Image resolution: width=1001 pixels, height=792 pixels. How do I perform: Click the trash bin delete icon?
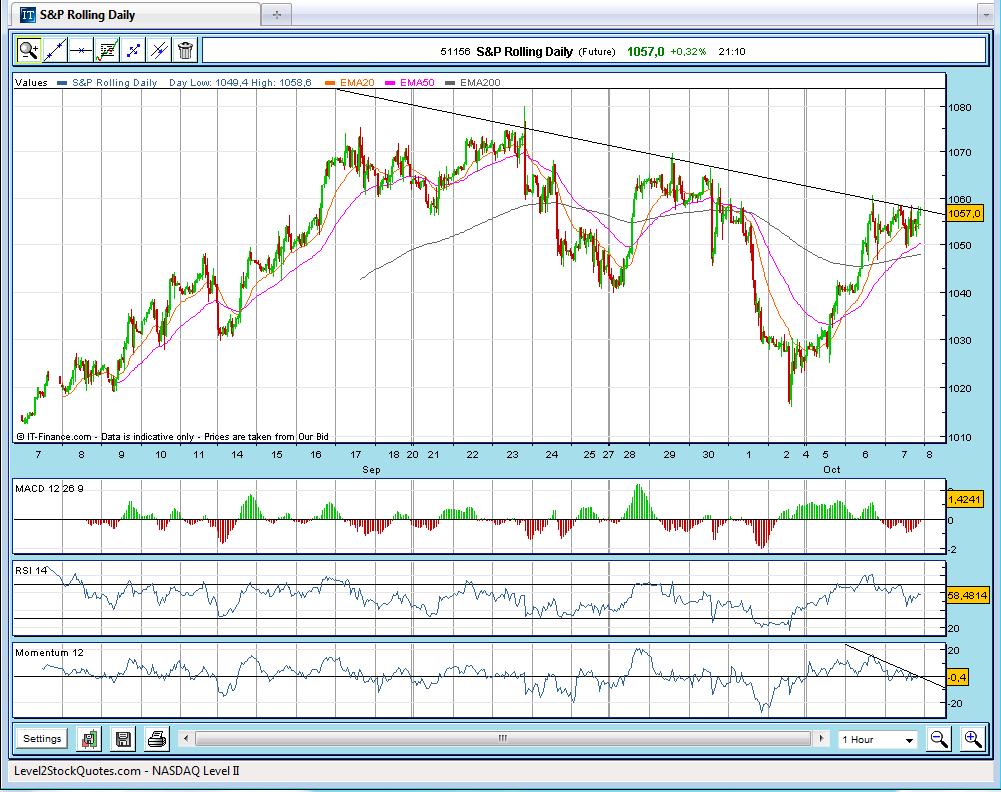point(185,50)
